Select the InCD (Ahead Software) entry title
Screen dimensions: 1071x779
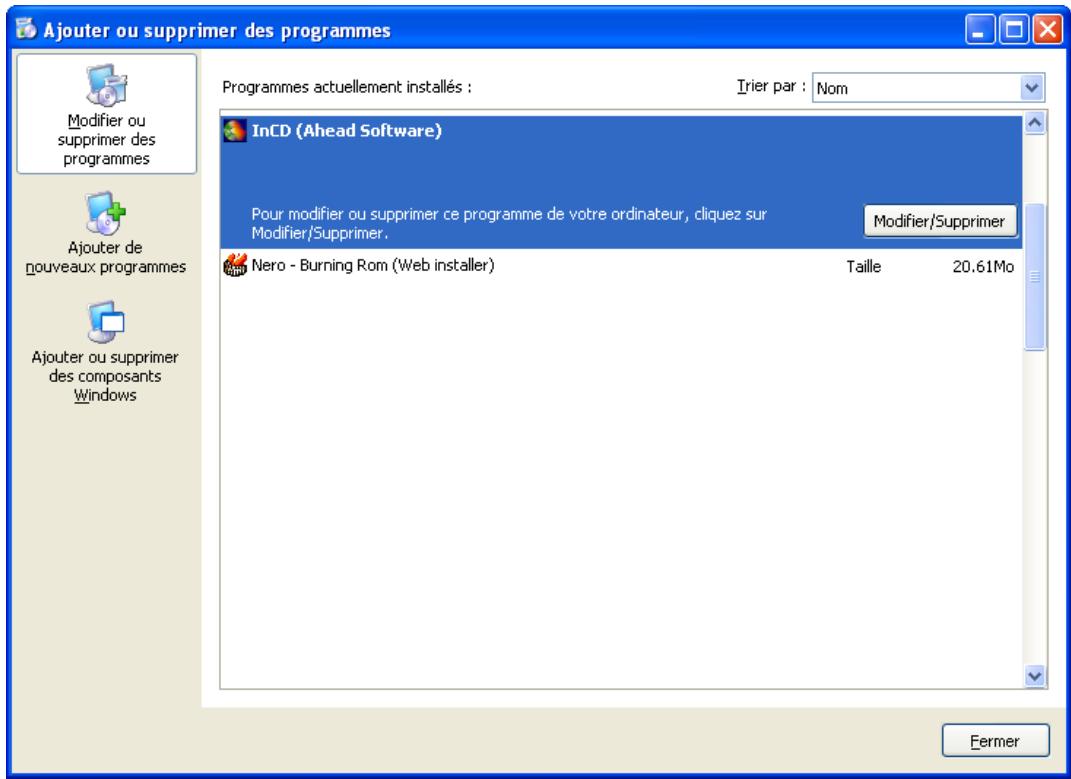coord(346,131)
